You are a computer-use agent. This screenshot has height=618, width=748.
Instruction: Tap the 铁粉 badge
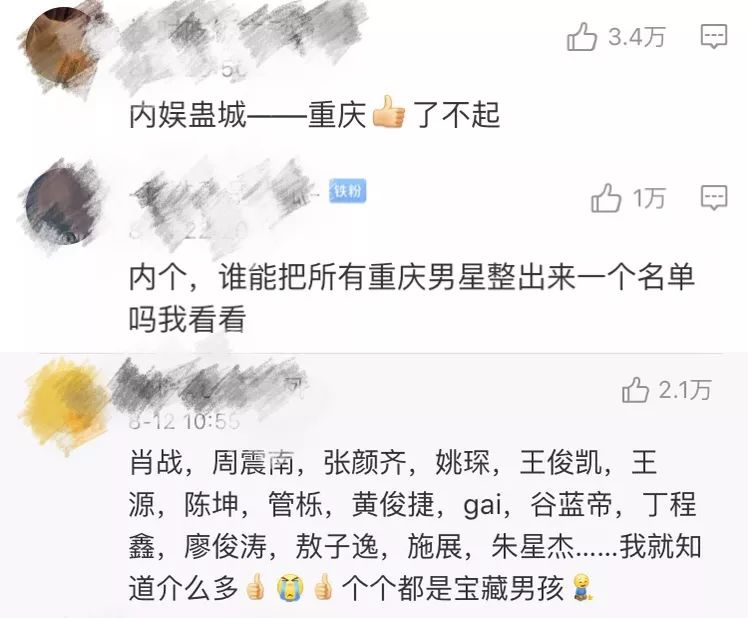pos(348,191)
